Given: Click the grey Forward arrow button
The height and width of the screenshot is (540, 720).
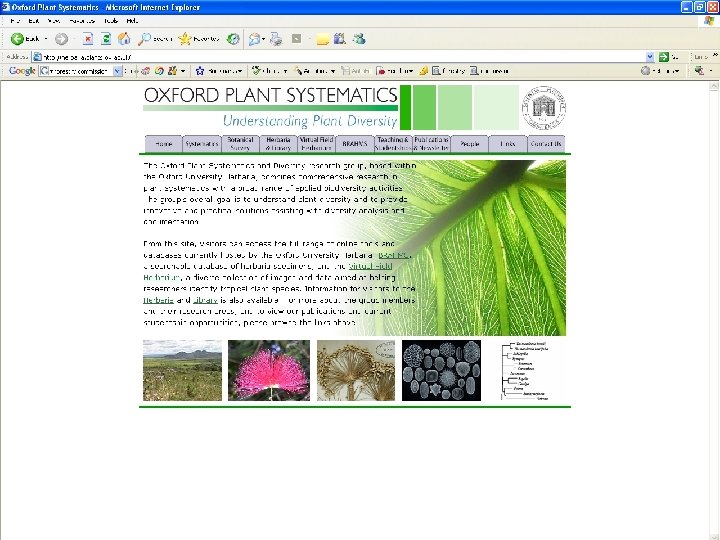Looking at the screenshot, I should click(61, 39).
